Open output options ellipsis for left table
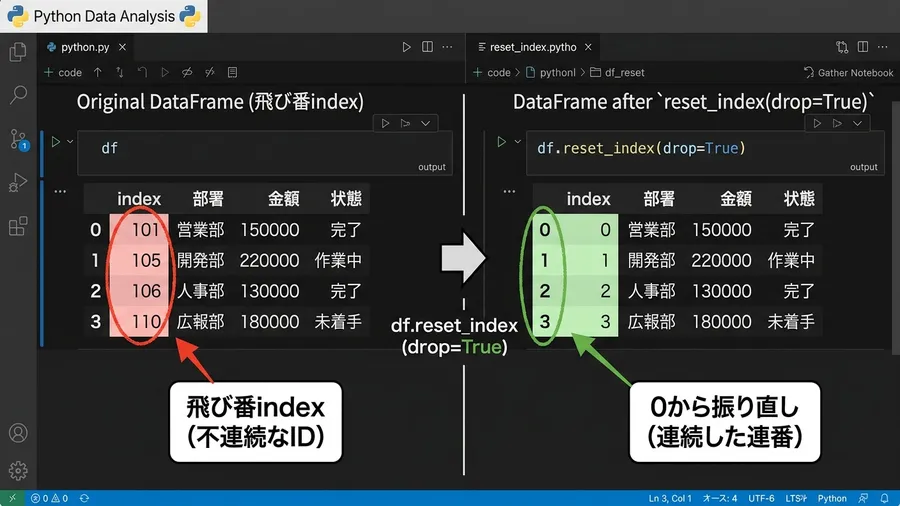 (x=60, y=192)
